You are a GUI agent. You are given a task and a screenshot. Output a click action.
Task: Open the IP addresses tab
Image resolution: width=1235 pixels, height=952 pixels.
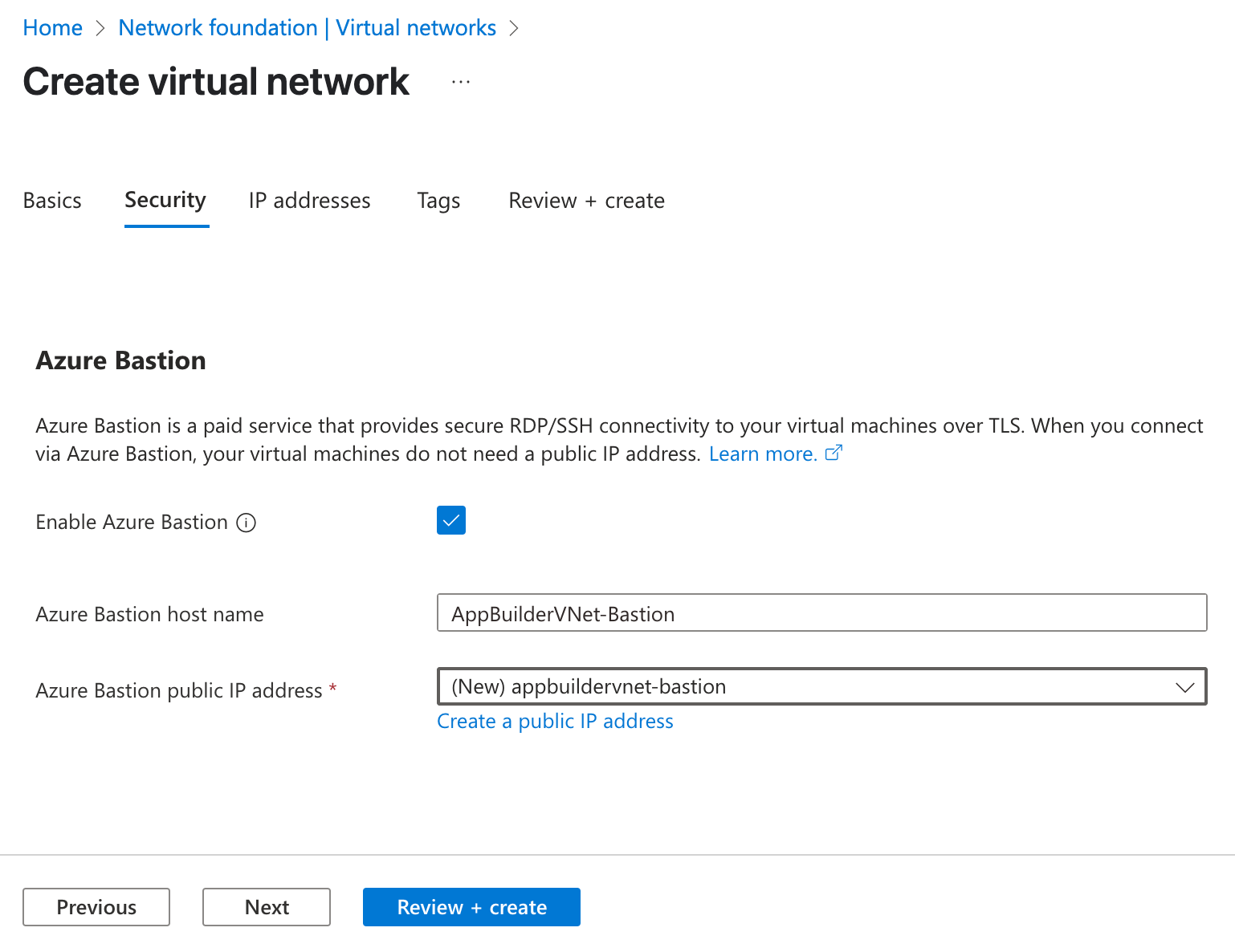coord(309,201)
